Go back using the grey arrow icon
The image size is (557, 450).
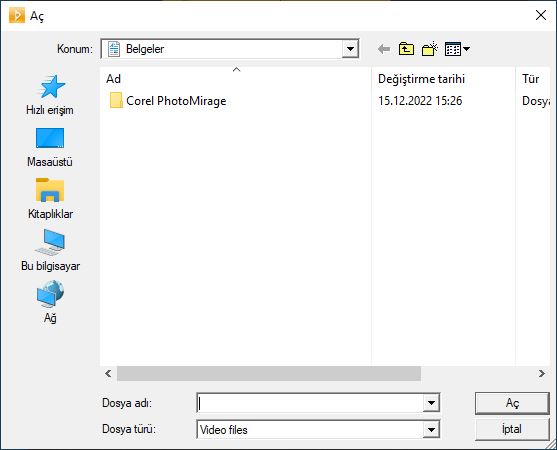point(384,49)
